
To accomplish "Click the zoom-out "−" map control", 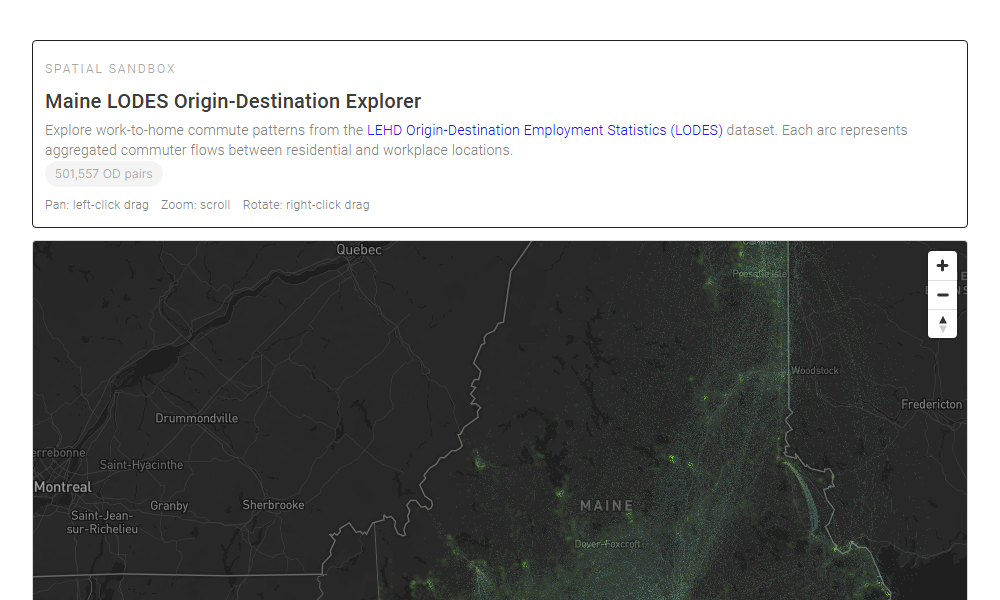I will (942, 294).
